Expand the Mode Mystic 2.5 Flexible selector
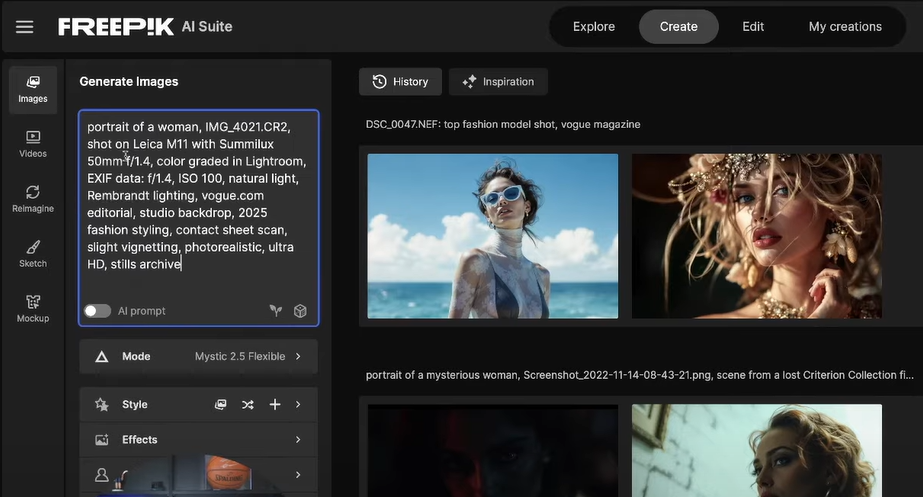This screenshot has width=923, height=497. click(x=198, y=357)
